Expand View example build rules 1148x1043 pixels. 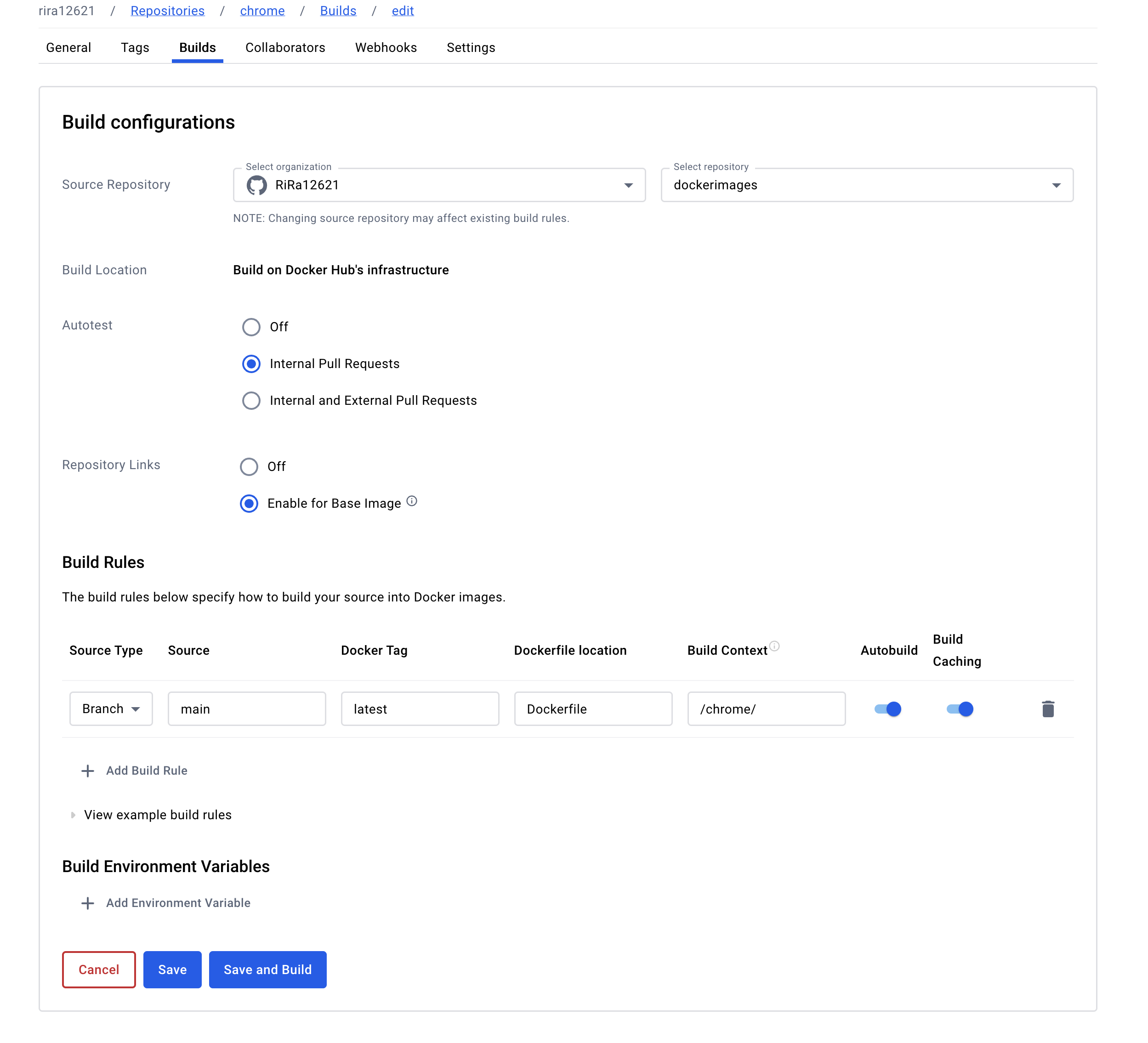[x=151, y=815]
